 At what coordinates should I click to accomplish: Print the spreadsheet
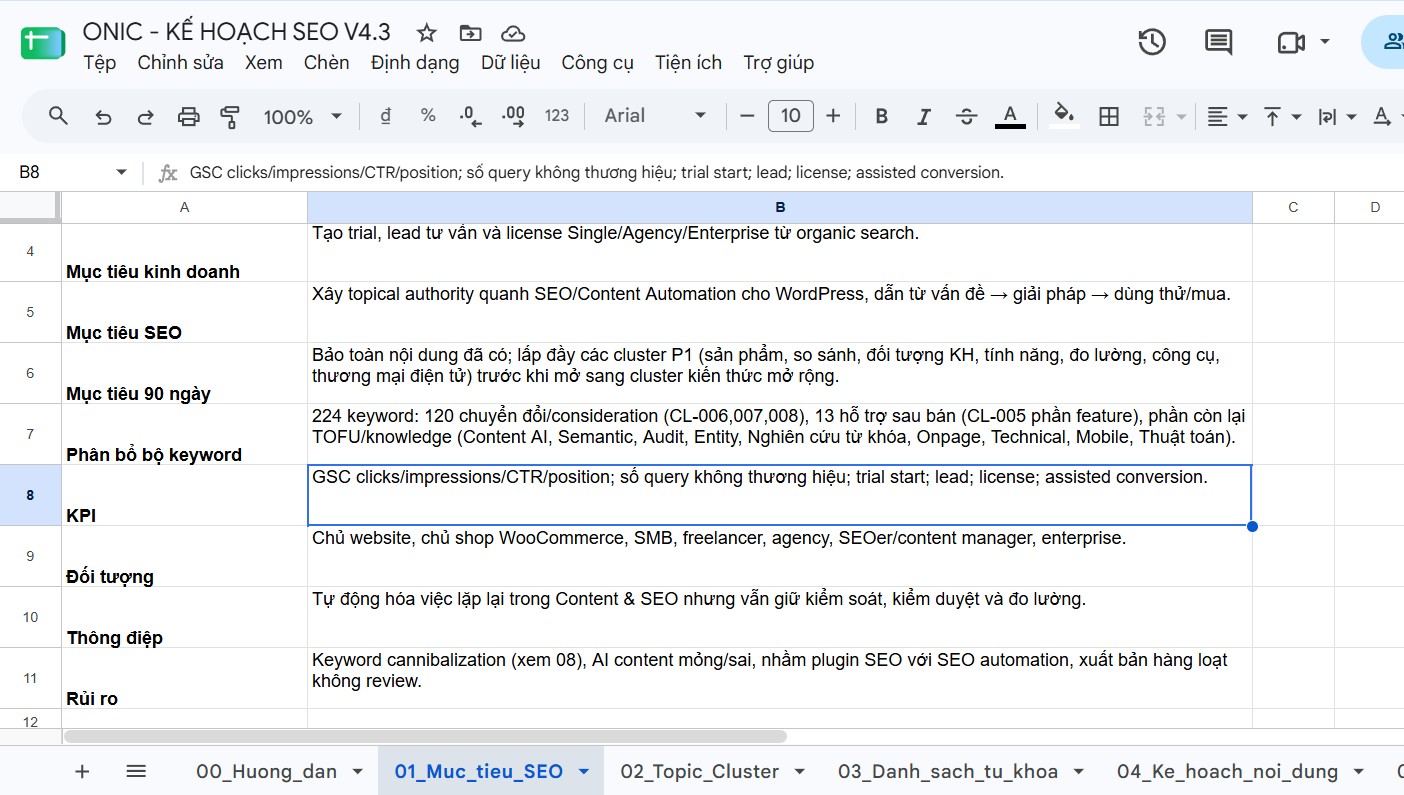188,117
